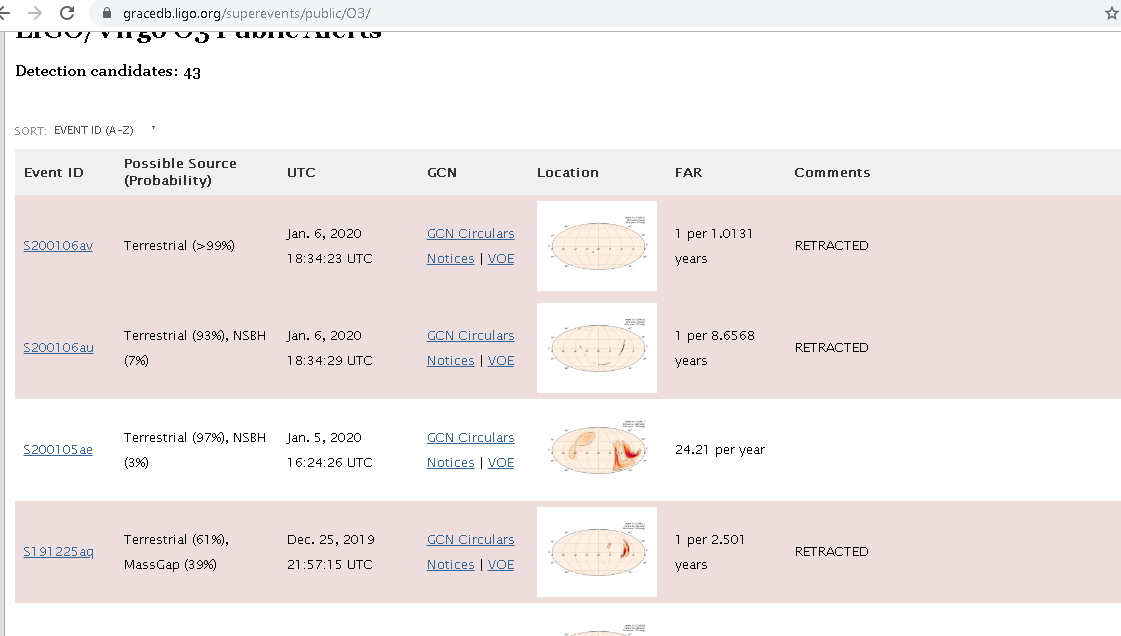Click the UTC column header
1121x636 pixels.
click(301, 172)
